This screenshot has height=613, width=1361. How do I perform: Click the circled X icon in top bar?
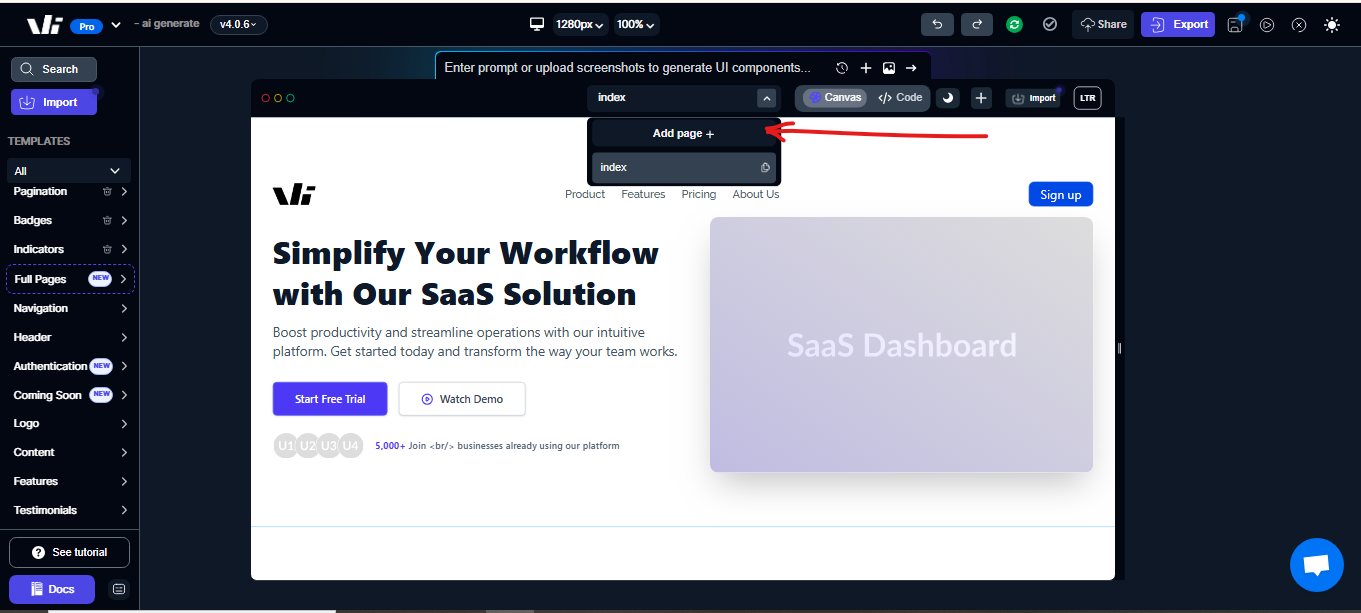point(1299,25)
